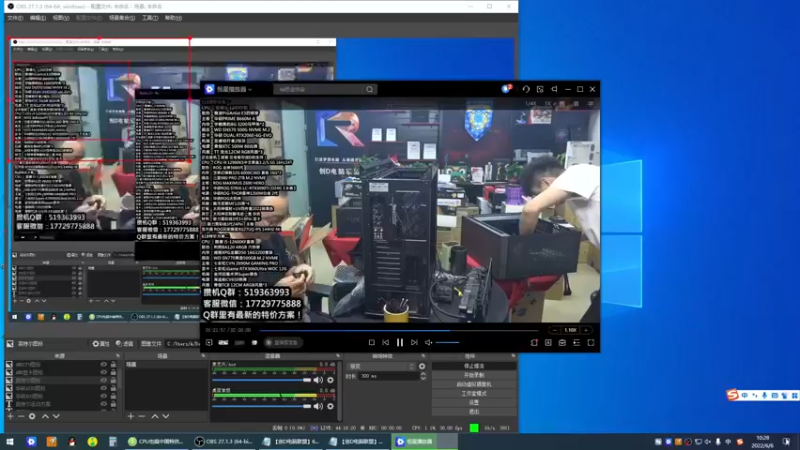Screen dimensions: 800x450
Task: Toggle eye icon for 英特尔活动方案 text source
Action: tap(104, 404)
